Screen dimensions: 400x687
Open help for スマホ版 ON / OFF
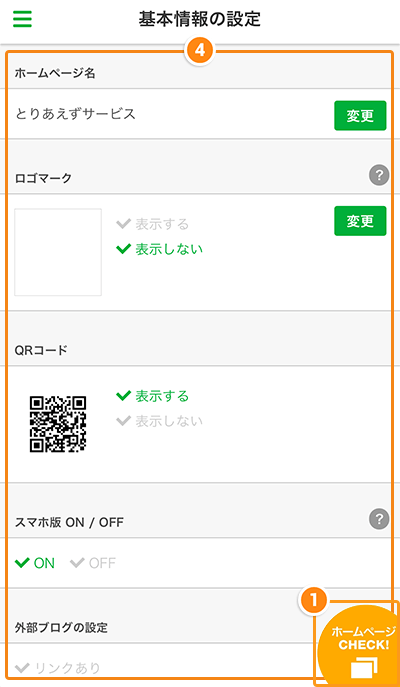pyautogui.click(x=379, y=520)
